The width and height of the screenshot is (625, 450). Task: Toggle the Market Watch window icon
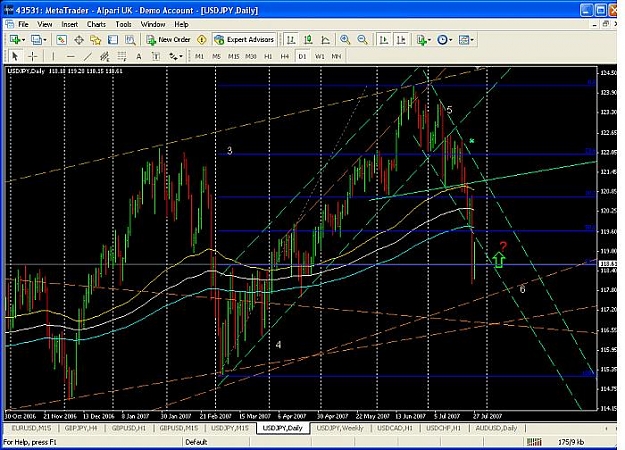61,40
